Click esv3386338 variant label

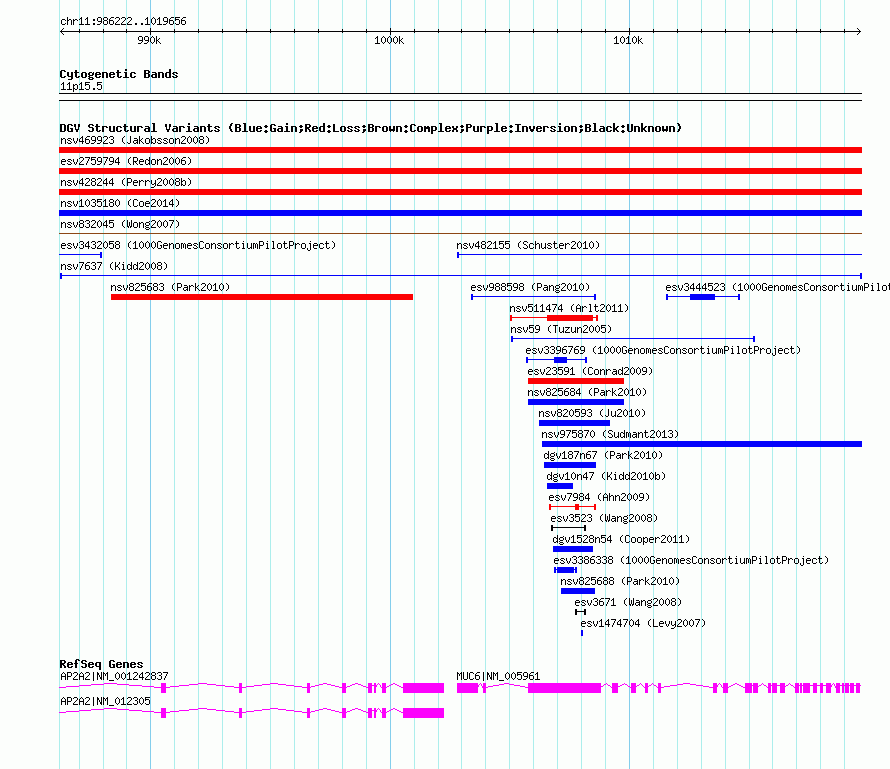691,560
